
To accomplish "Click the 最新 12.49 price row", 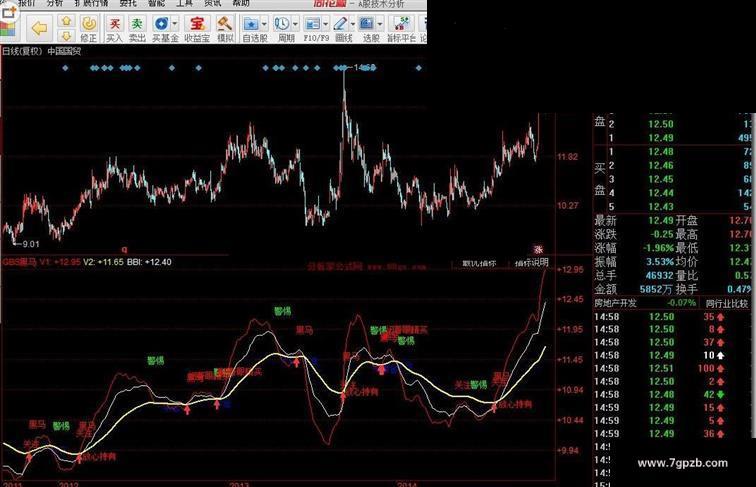I will click(x=634, y=221).
